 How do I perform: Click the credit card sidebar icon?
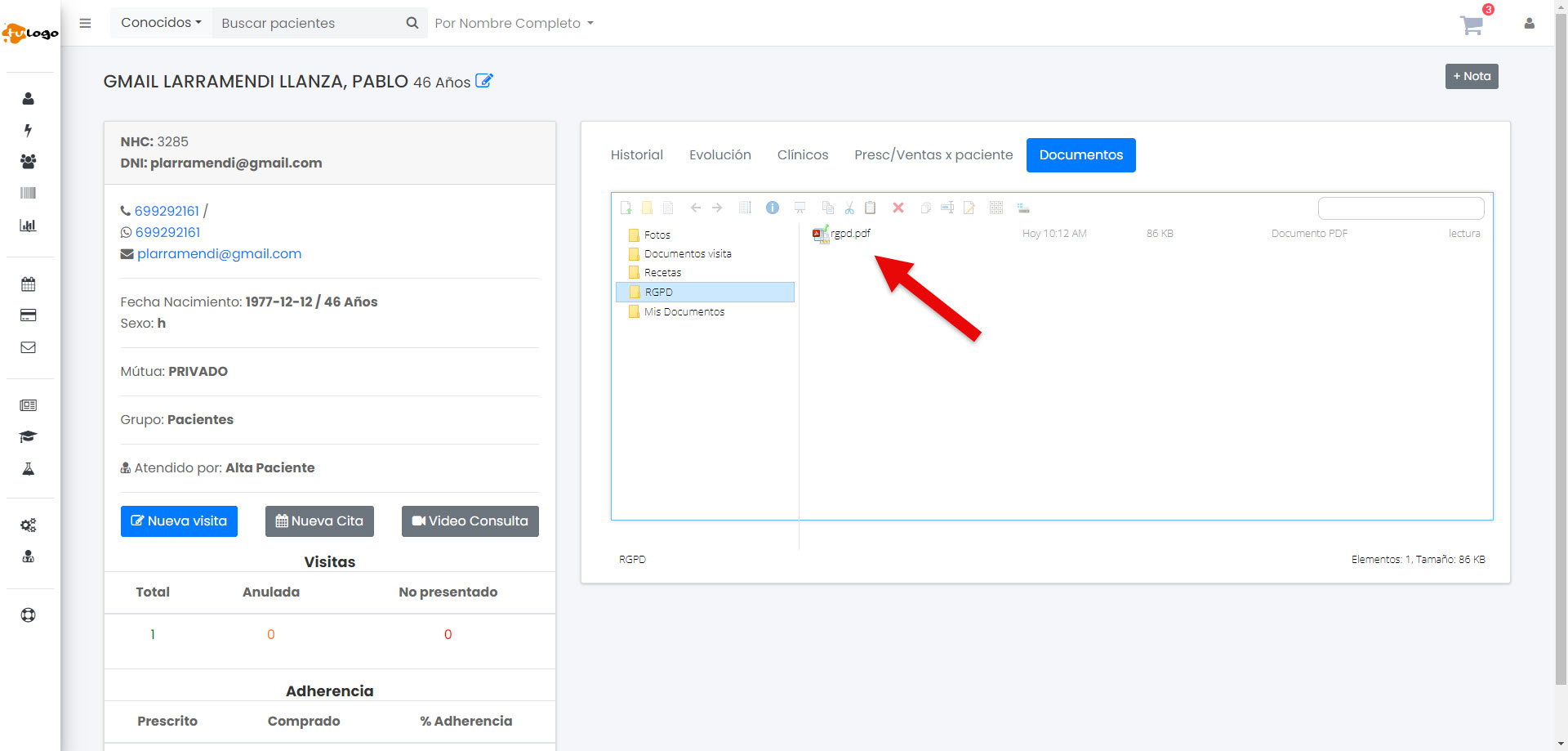(28, 315)
